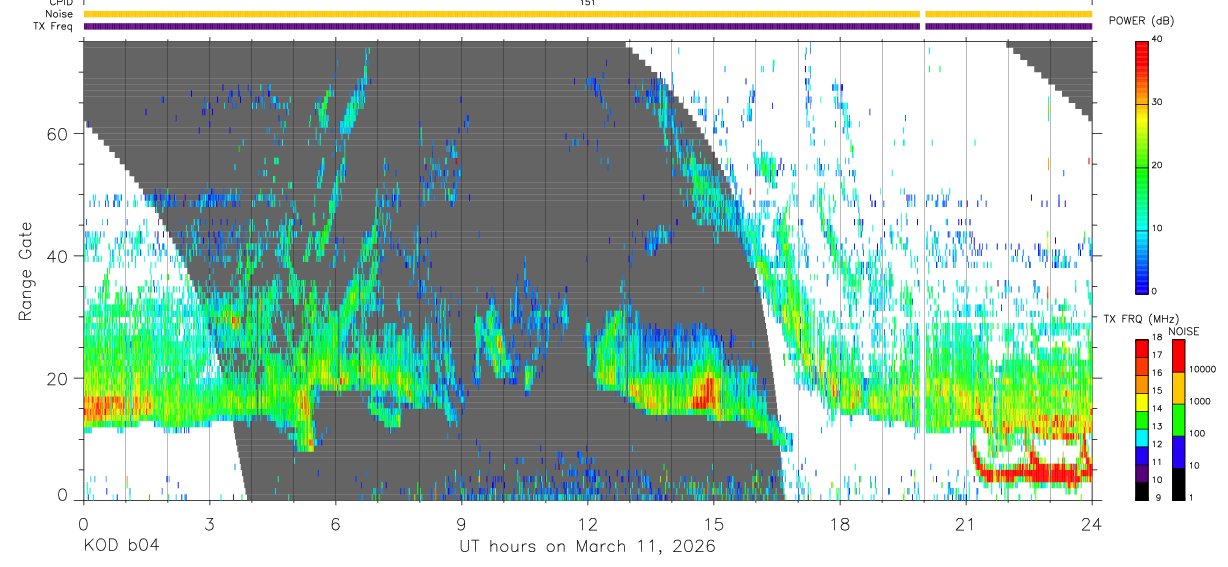
Task: Select the yellow 1000-10000 NOISE legend segment
Action: coord(1178,387)
